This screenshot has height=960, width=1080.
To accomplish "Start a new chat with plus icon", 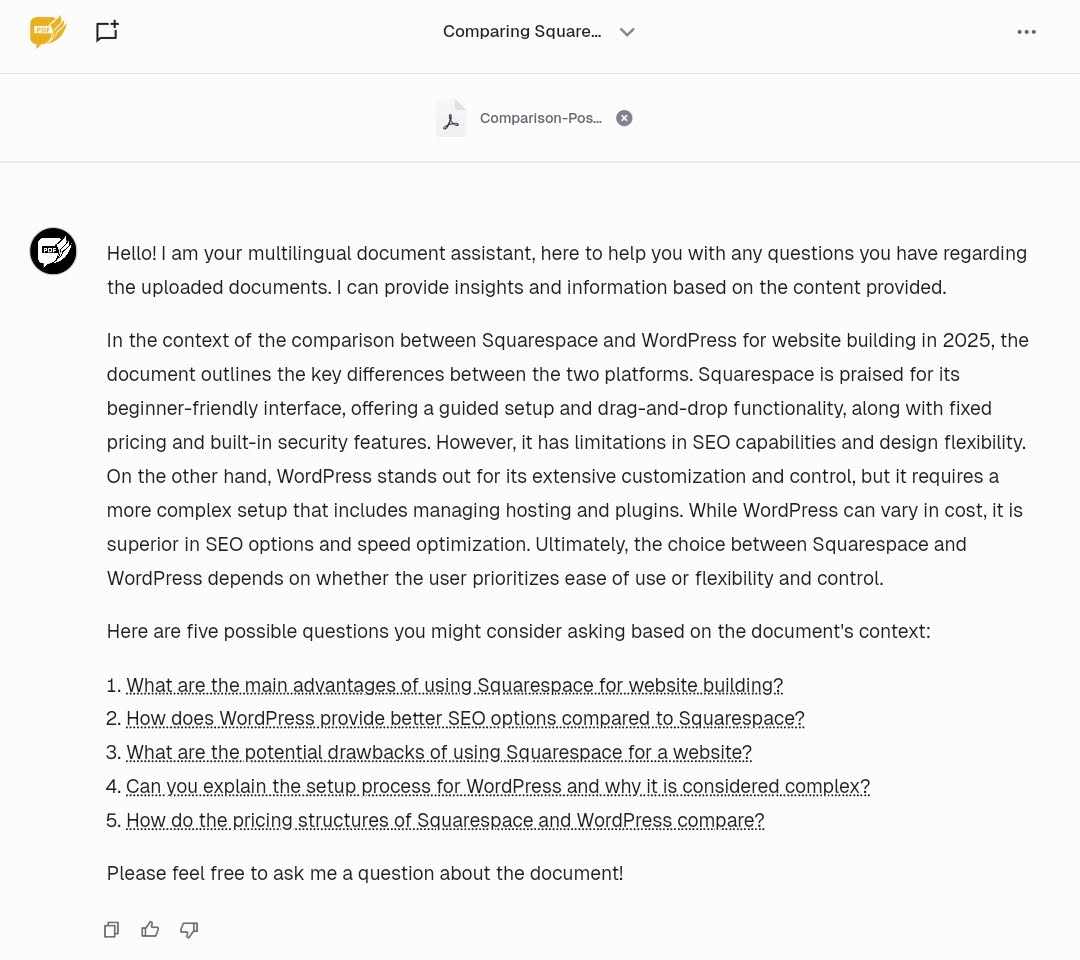I will click(107, 32).
